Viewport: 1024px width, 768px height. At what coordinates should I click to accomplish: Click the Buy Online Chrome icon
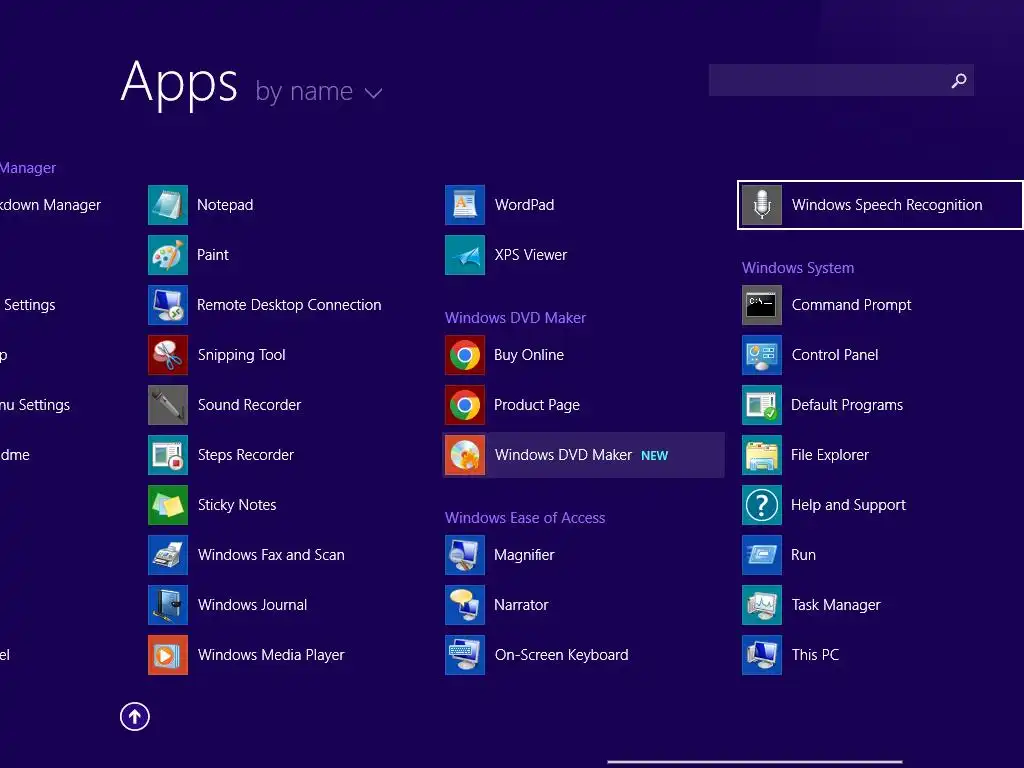(465, 355)
